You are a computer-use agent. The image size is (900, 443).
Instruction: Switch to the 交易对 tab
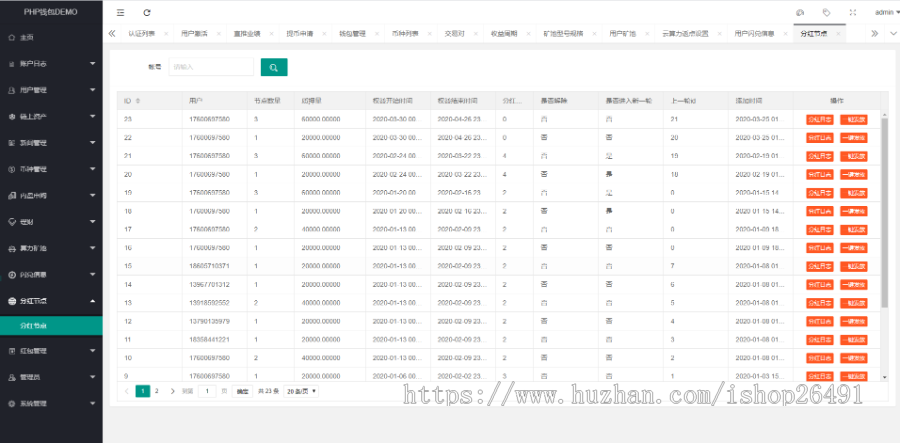pos(453,34)
